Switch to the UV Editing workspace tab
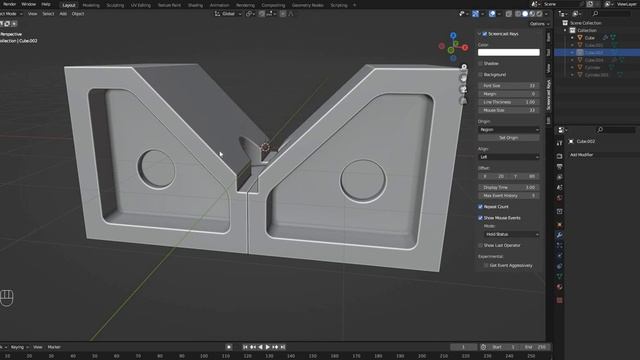Screen dimensions: 640x360 (141, 5)
